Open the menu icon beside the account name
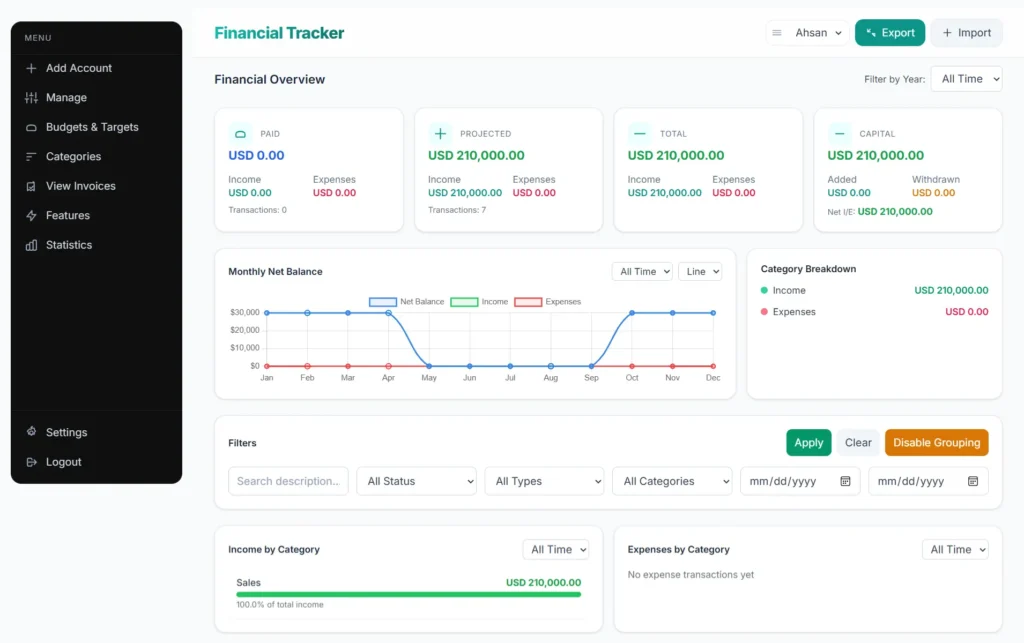 pos(776,32)
